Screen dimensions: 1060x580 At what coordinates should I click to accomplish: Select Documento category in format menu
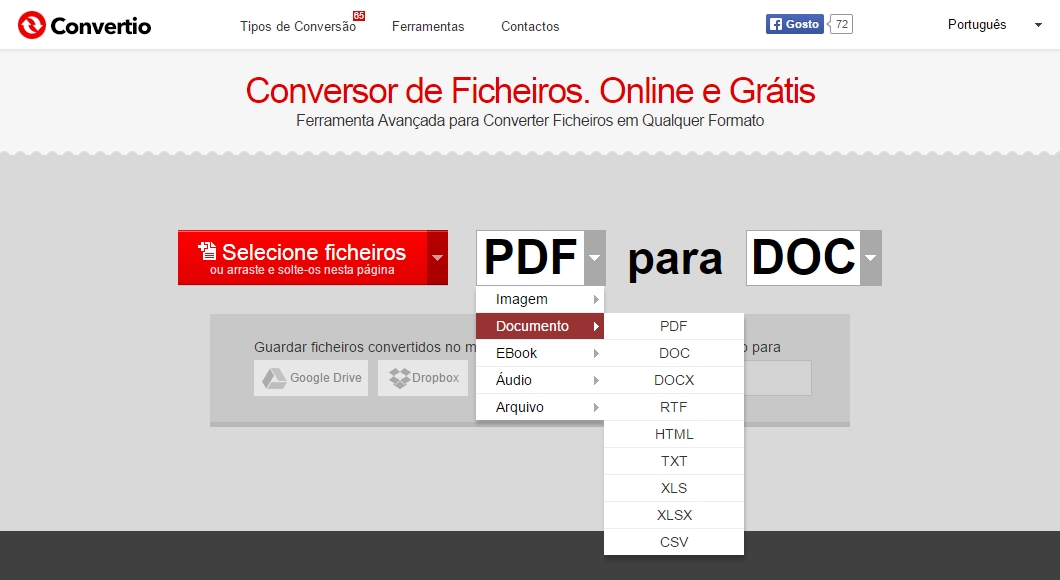point(539,326)
